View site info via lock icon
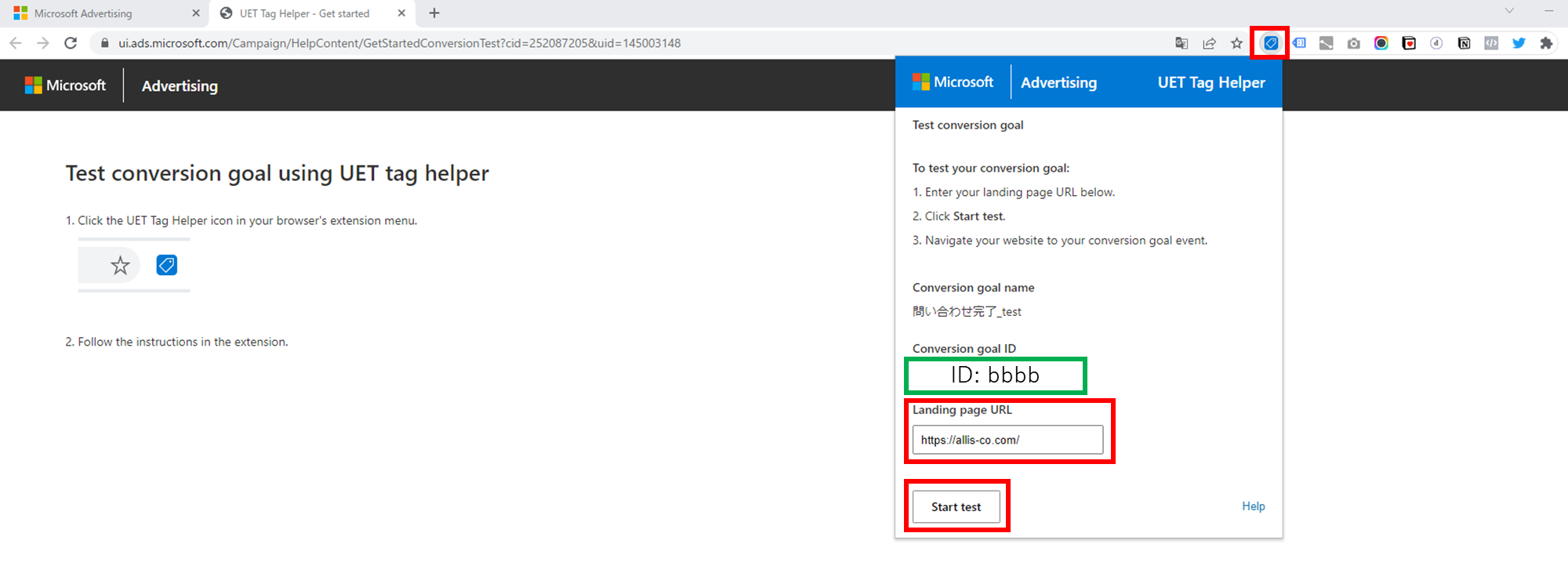Screen dimensions: 1568x573 [104, 43]
